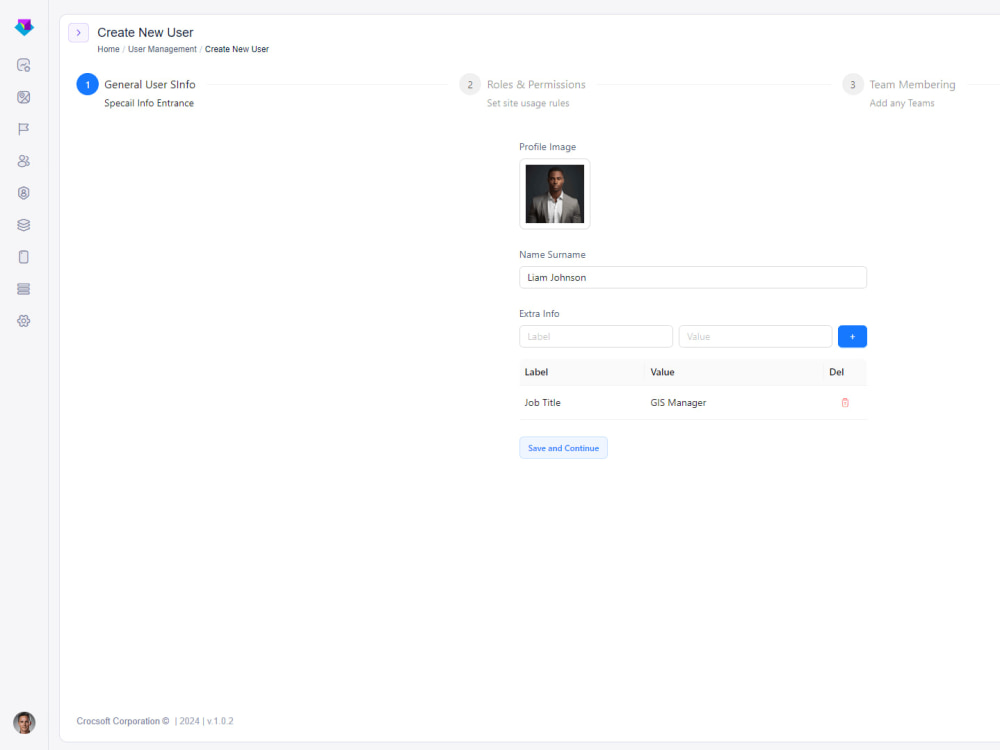Click Save and Continue
This screenshot has height=750, width=1000.
point(563,448)
